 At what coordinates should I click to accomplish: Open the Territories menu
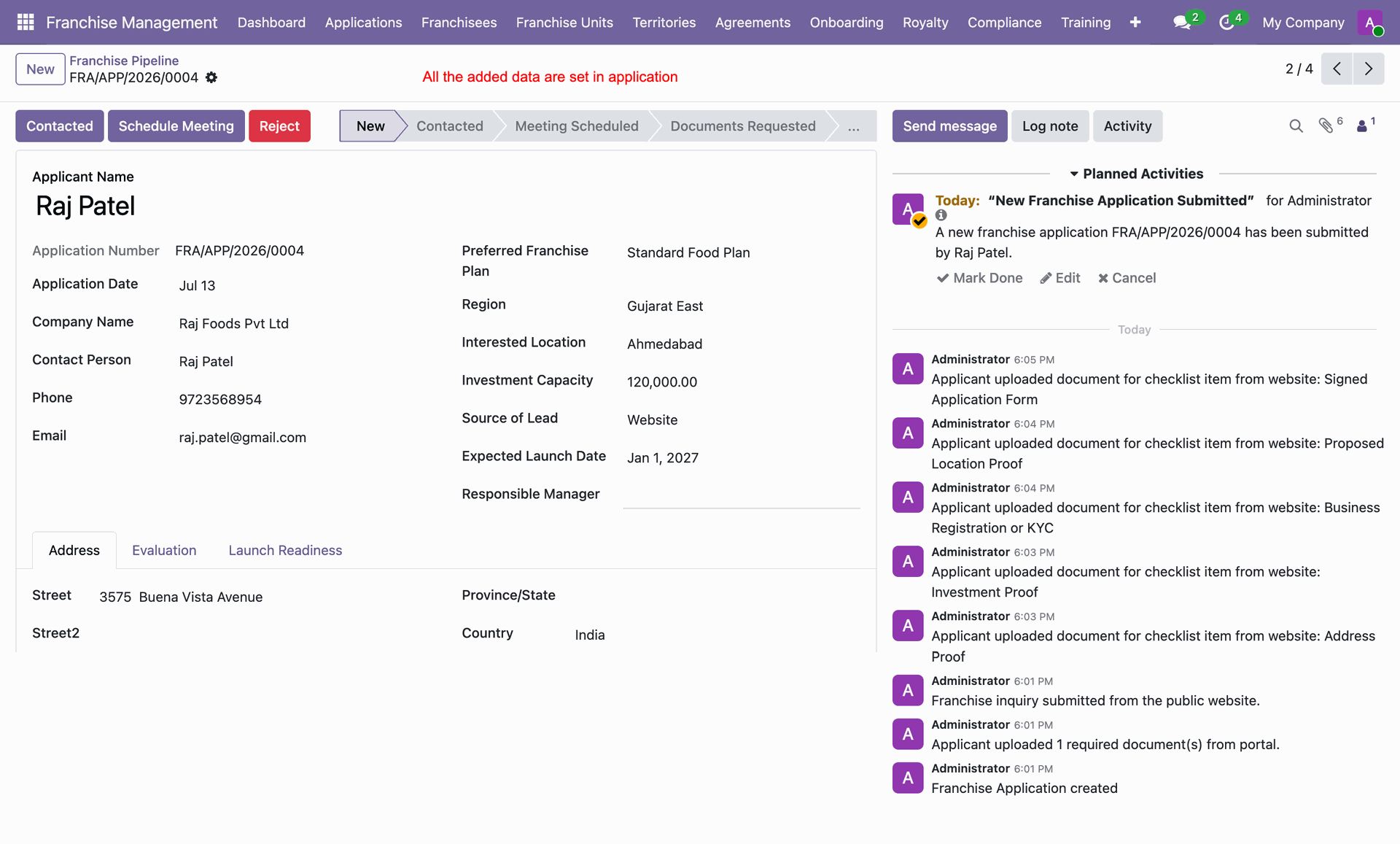tap(664, 23)
